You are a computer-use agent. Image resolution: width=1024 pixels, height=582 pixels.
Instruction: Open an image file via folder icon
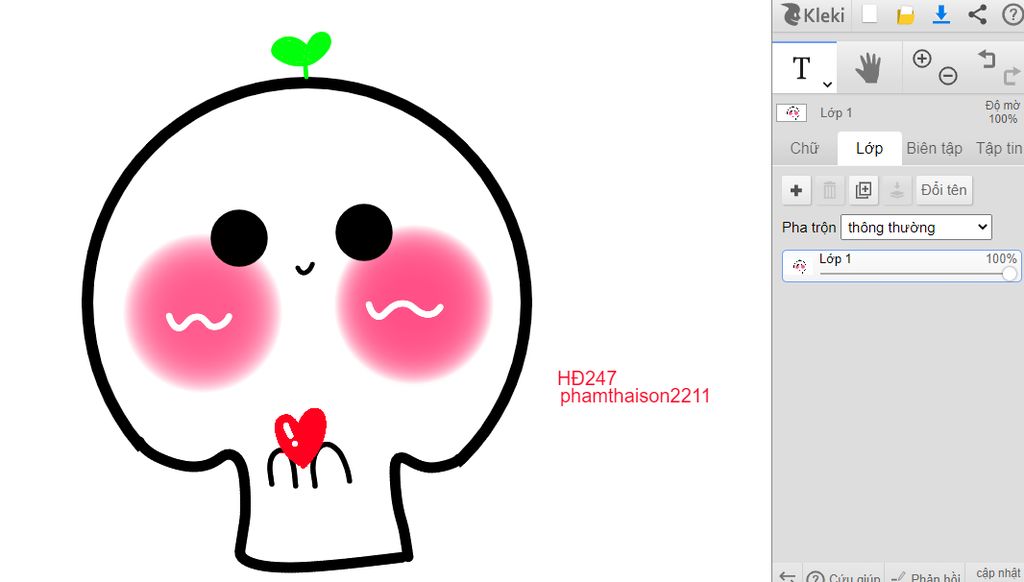click(x=905, y=15)
